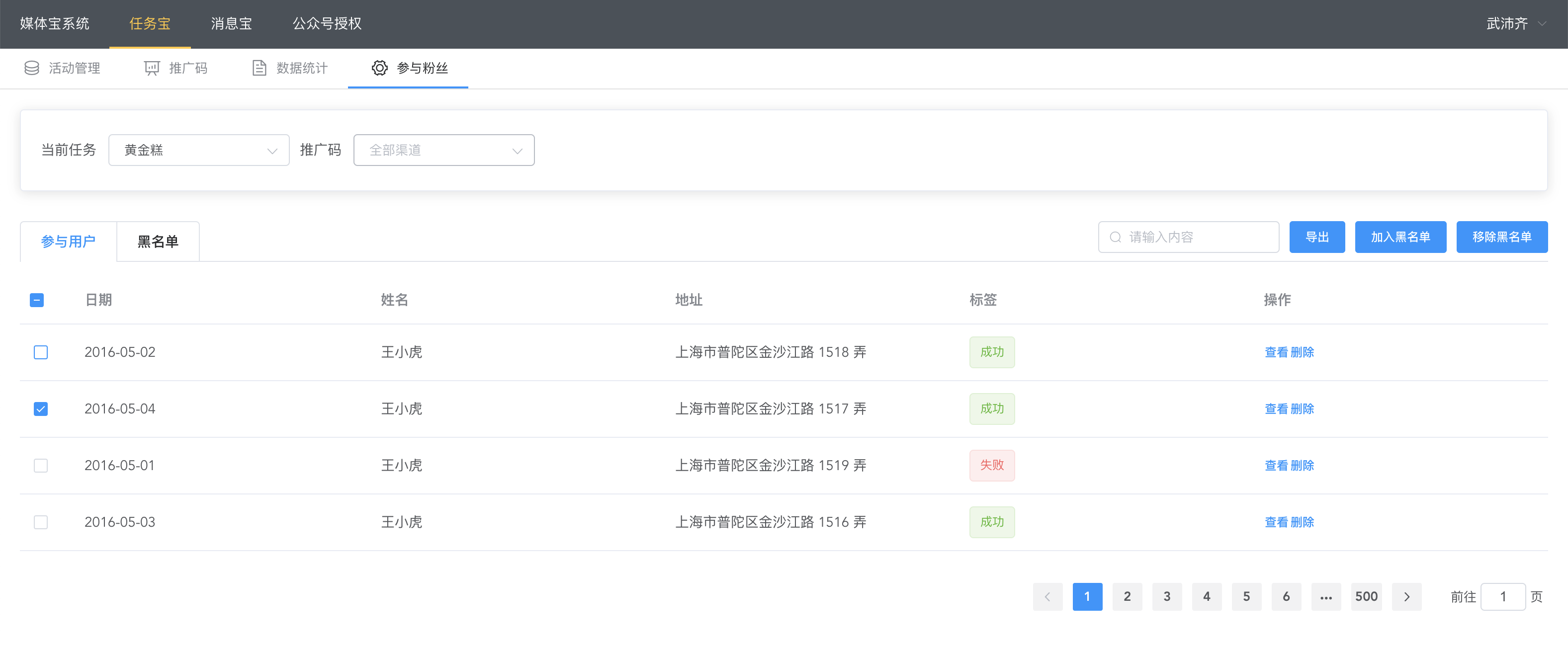Click the 失败 tag in 2016-05-01 row
The width and height of the screenshot is (1568, 650).
click(992, 466)
